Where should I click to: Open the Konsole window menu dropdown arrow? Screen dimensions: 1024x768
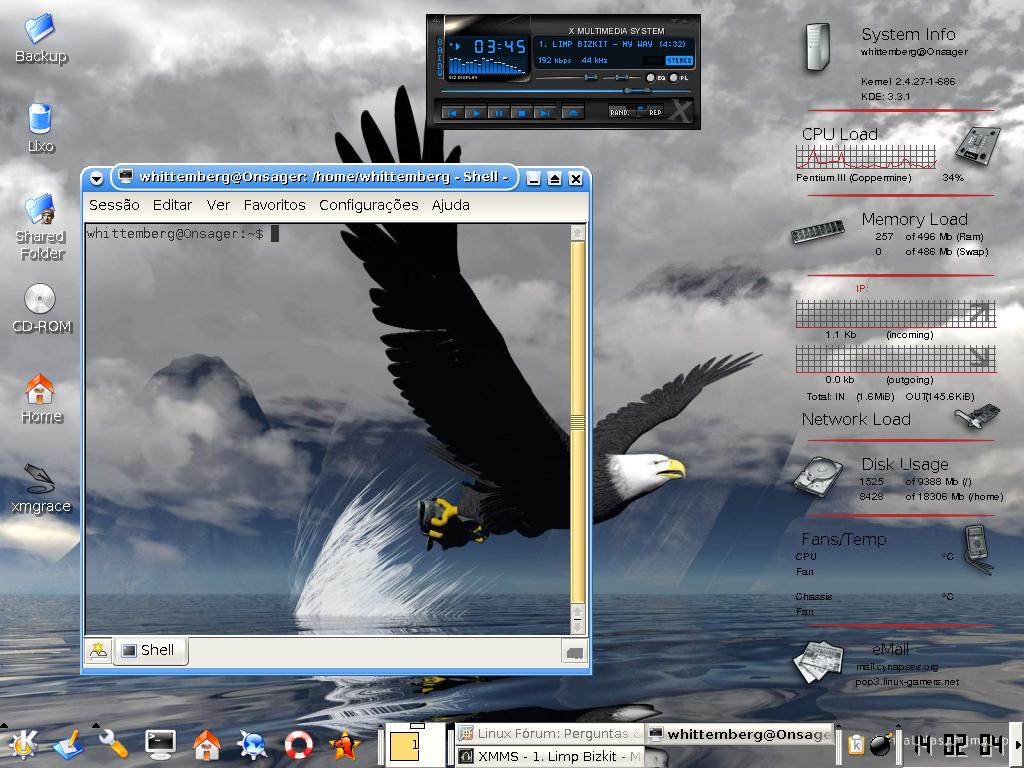point(97,178)
